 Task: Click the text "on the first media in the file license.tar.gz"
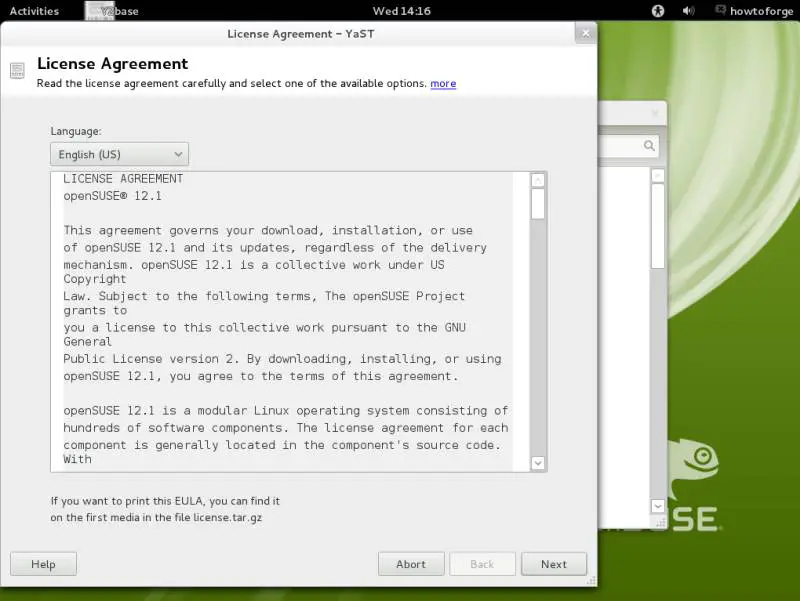click(x=156, y=517)
